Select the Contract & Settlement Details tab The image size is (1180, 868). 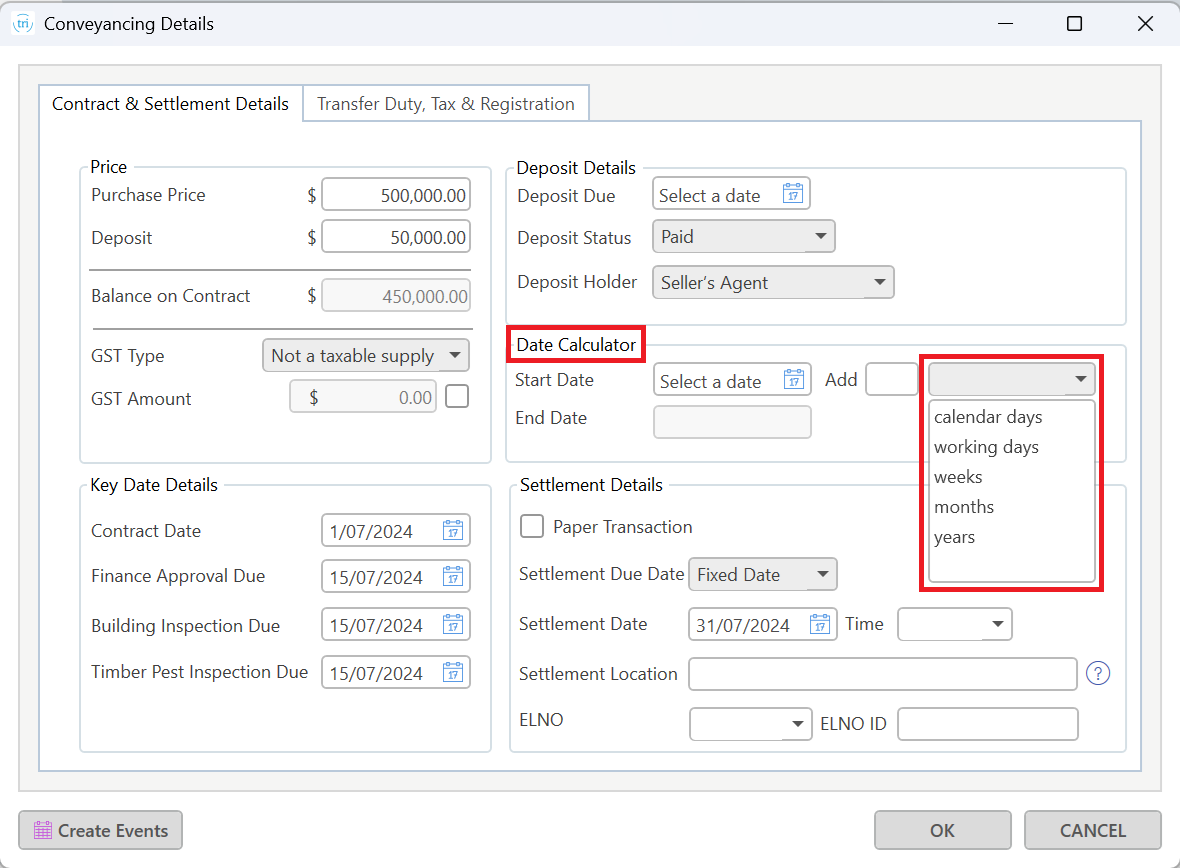170,104
